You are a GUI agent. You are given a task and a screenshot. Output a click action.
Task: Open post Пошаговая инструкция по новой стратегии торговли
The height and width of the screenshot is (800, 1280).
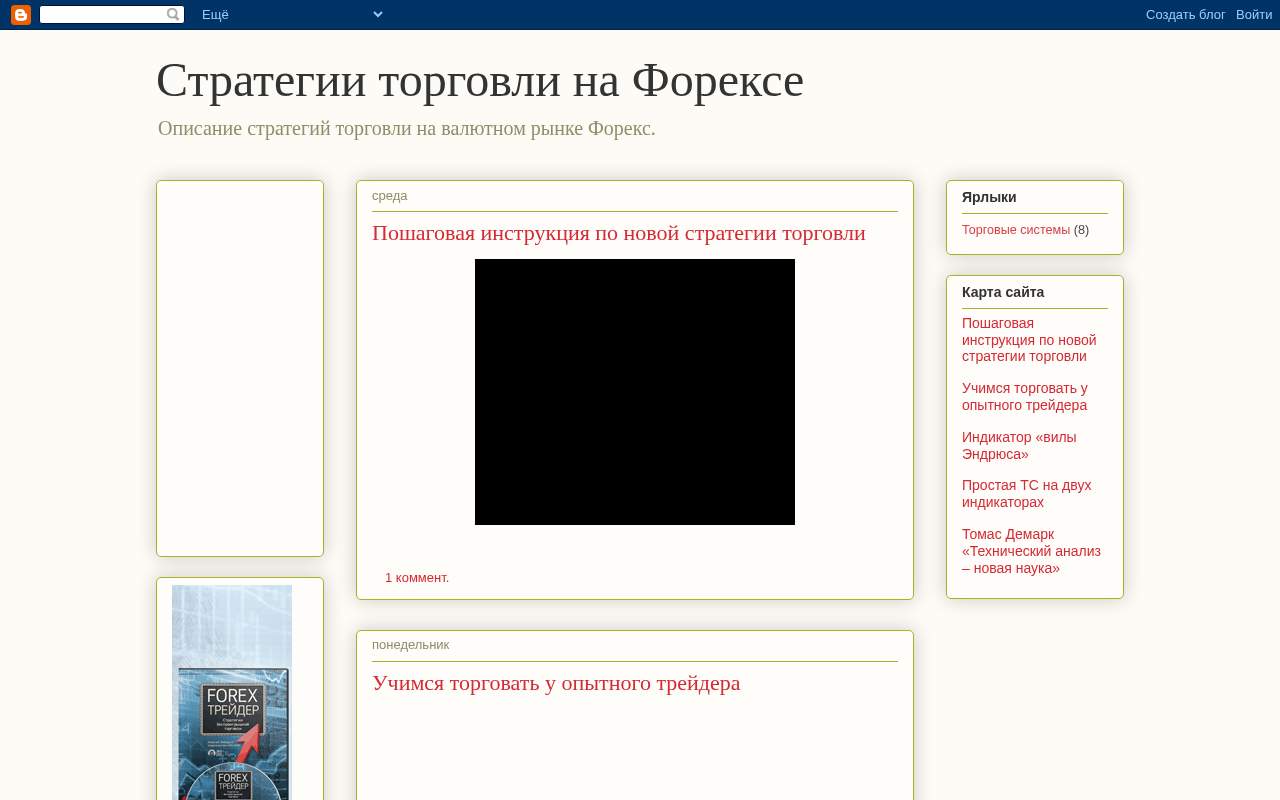click(619, 233)
